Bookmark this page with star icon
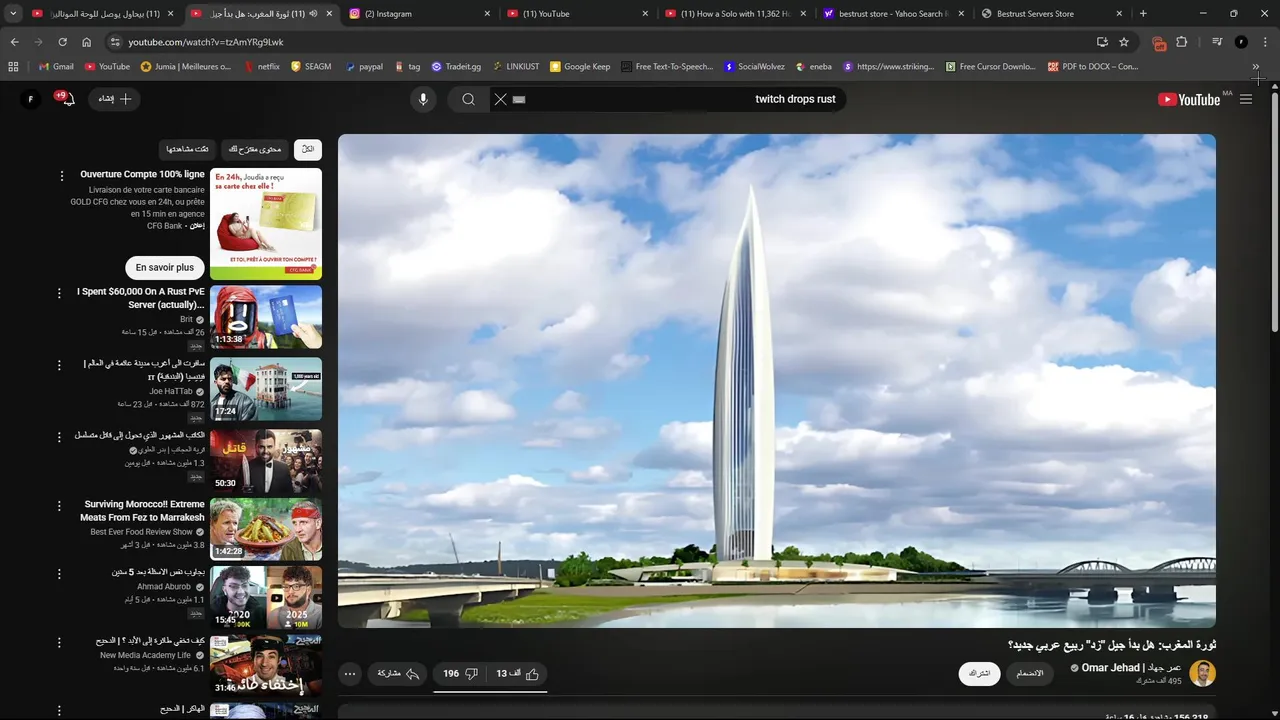Viewport: 1280px width, 720px height. pos(1124,42)
